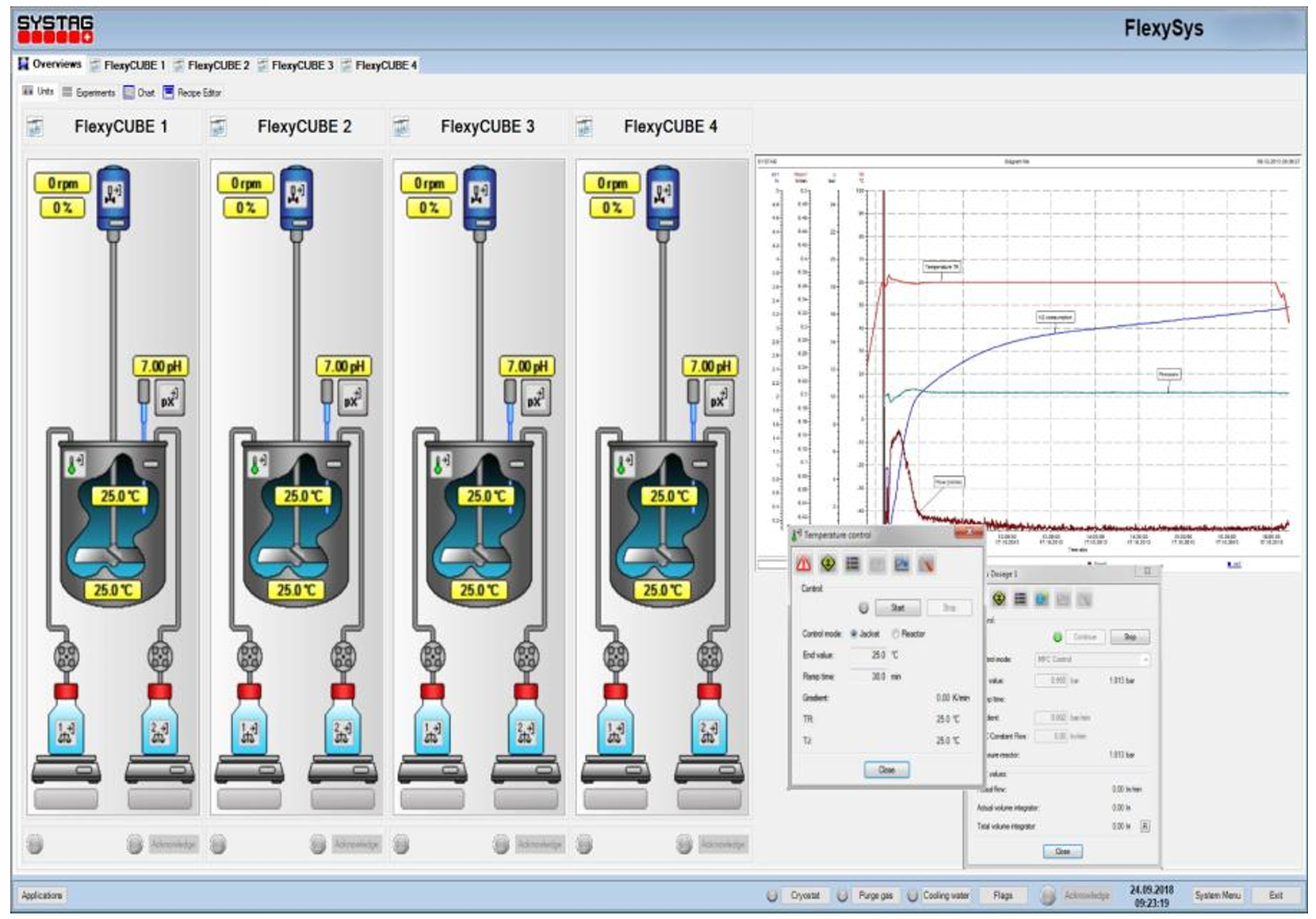The width and height of the screenshot is (1316, 919).
Task: Open the System Menu
Action: pos(1218,895)
